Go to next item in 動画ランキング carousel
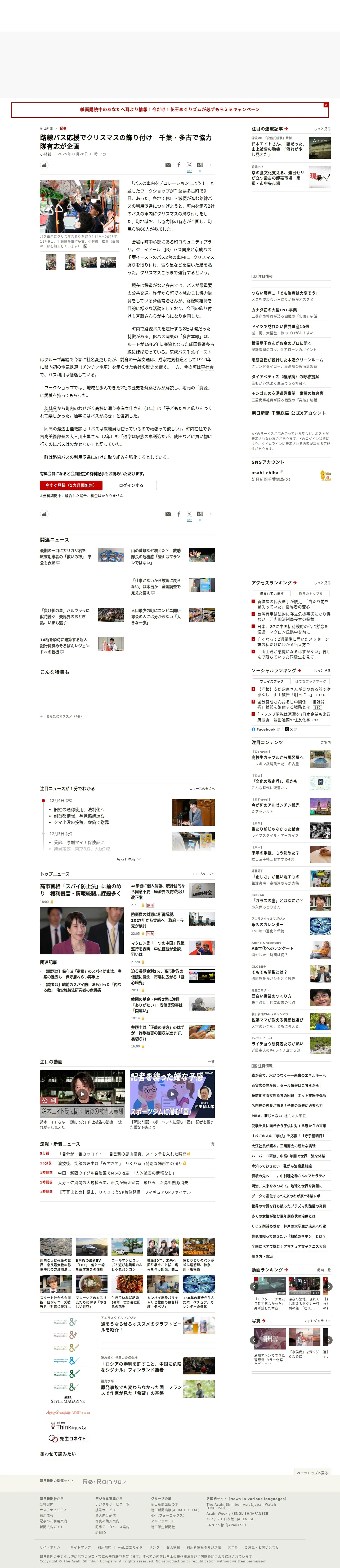This screenshot has width=340, height=1568. pos(328,1287)
